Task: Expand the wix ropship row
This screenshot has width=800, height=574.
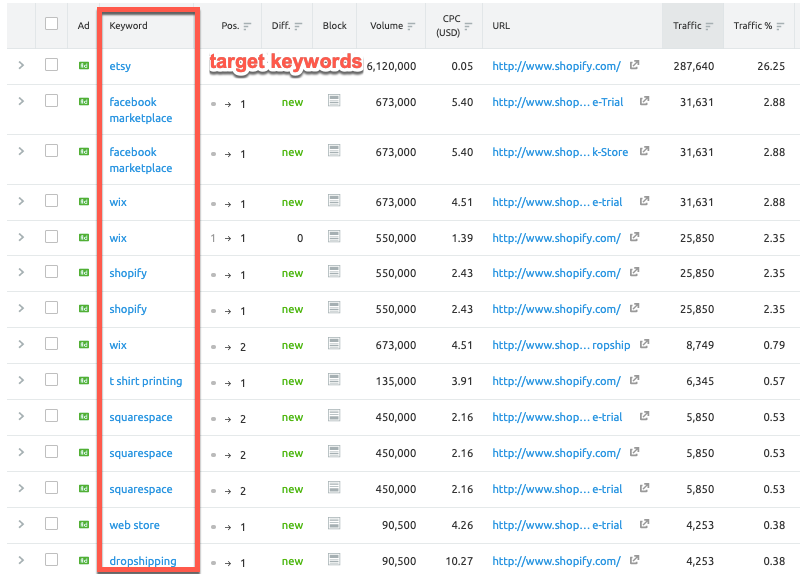Action: [x=21, y=344]
